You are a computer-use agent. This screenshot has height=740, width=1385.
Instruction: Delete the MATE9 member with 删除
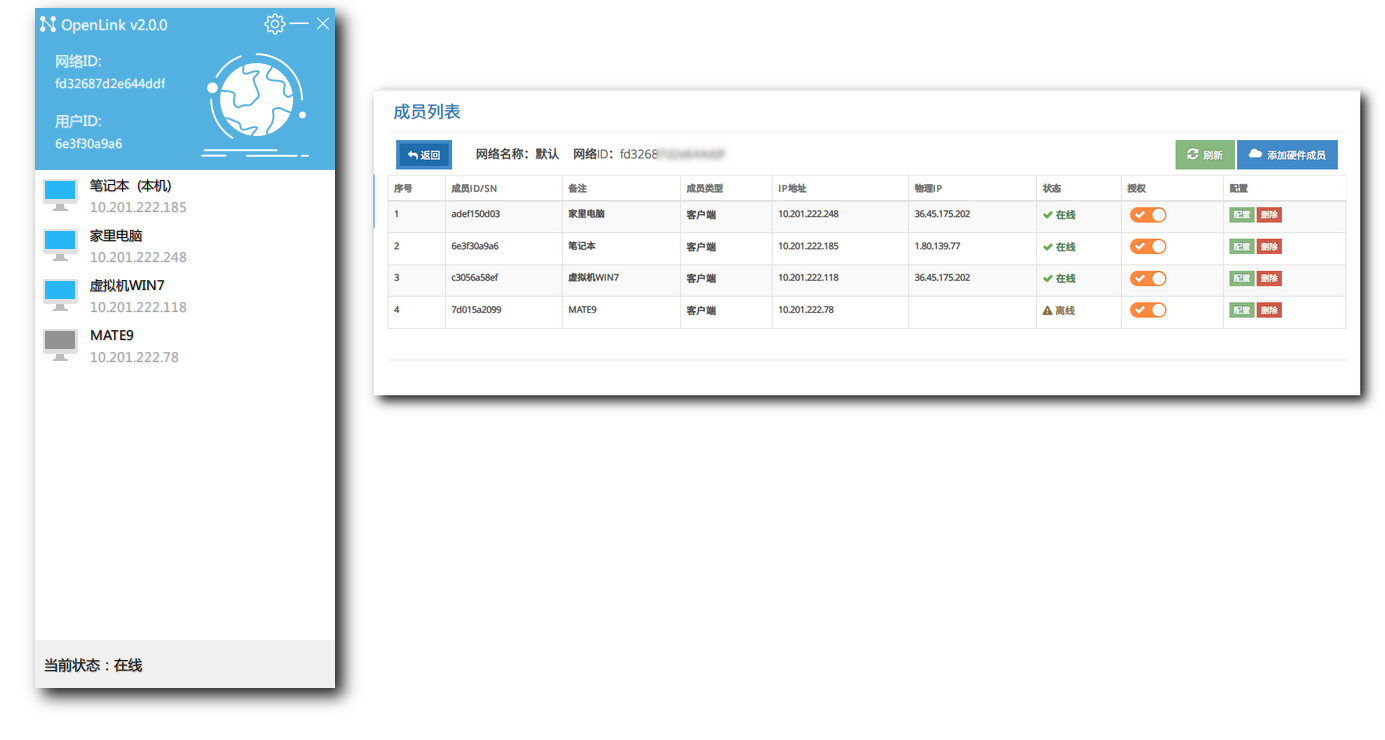click(x=1269, y=310)
